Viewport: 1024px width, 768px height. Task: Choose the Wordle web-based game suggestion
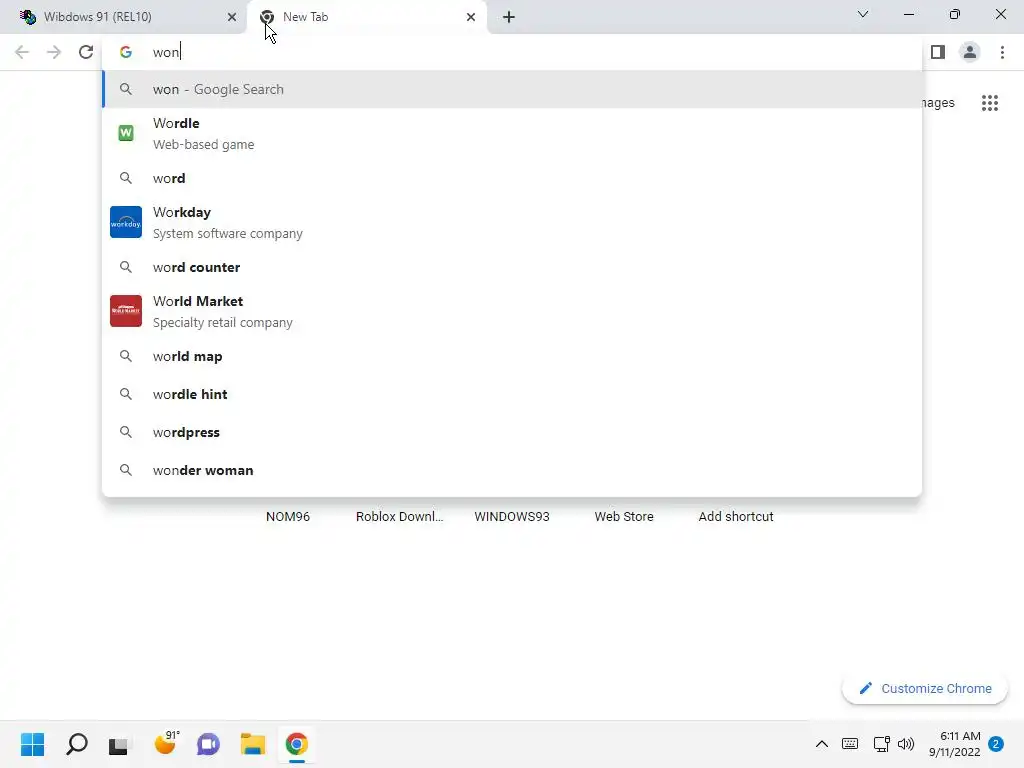(x=512, y=133)
